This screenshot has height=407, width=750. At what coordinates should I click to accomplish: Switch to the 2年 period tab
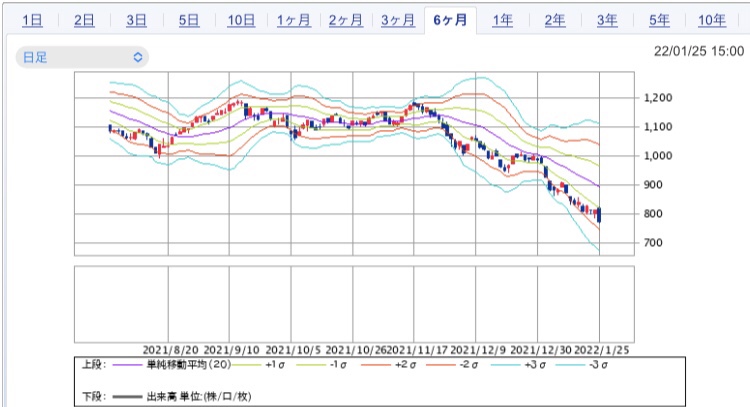point(555,20)
